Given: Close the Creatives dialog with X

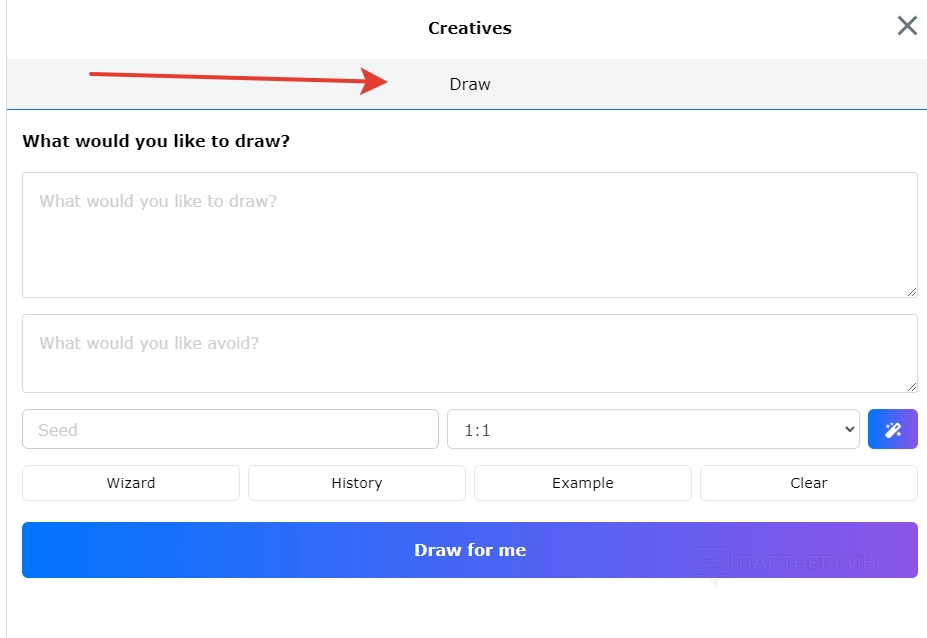Looking at the screenshot, I should point(907,26).
